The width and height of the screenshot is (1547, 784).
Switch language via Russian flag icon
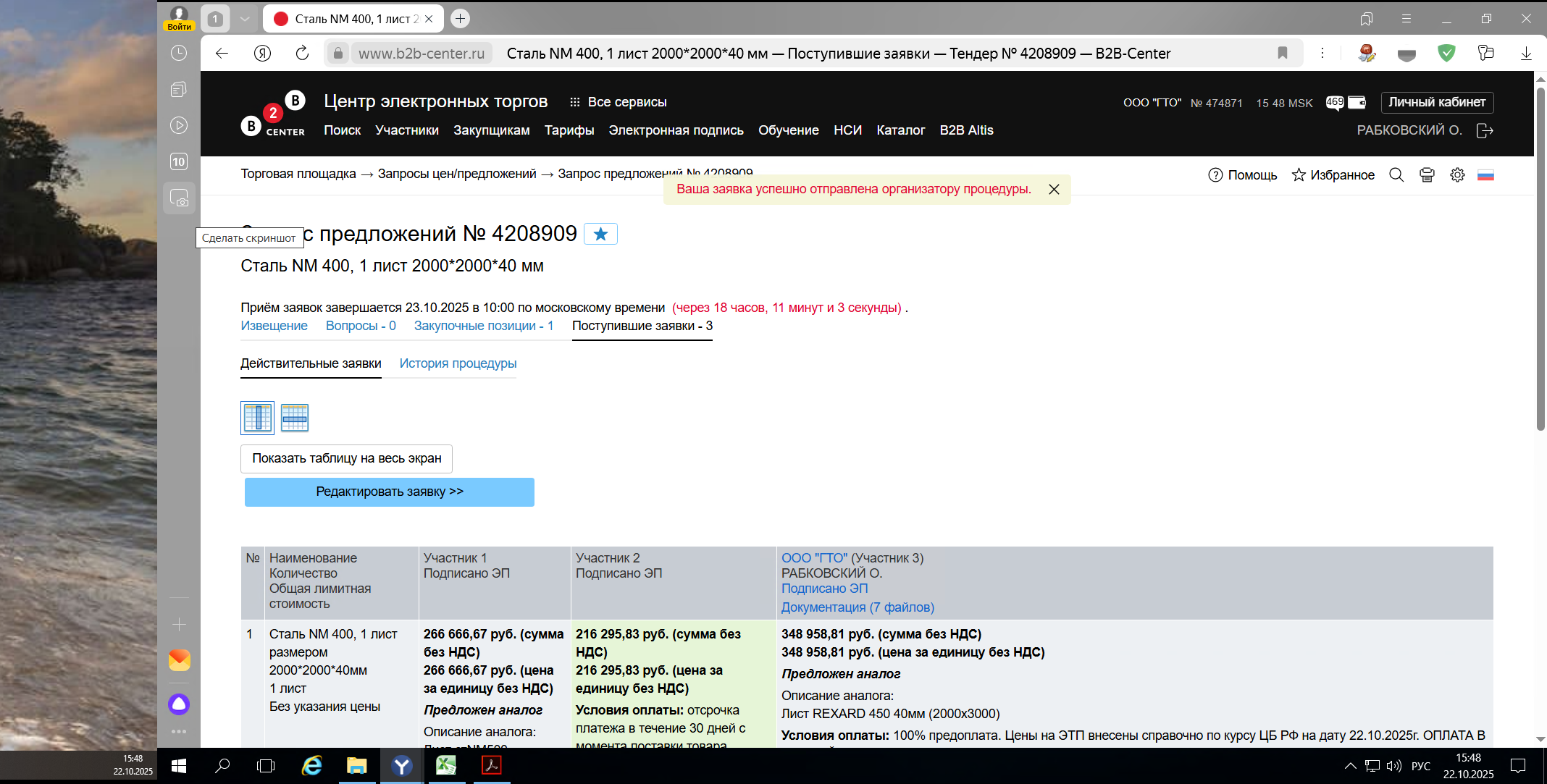click(x=1485, y=175)
